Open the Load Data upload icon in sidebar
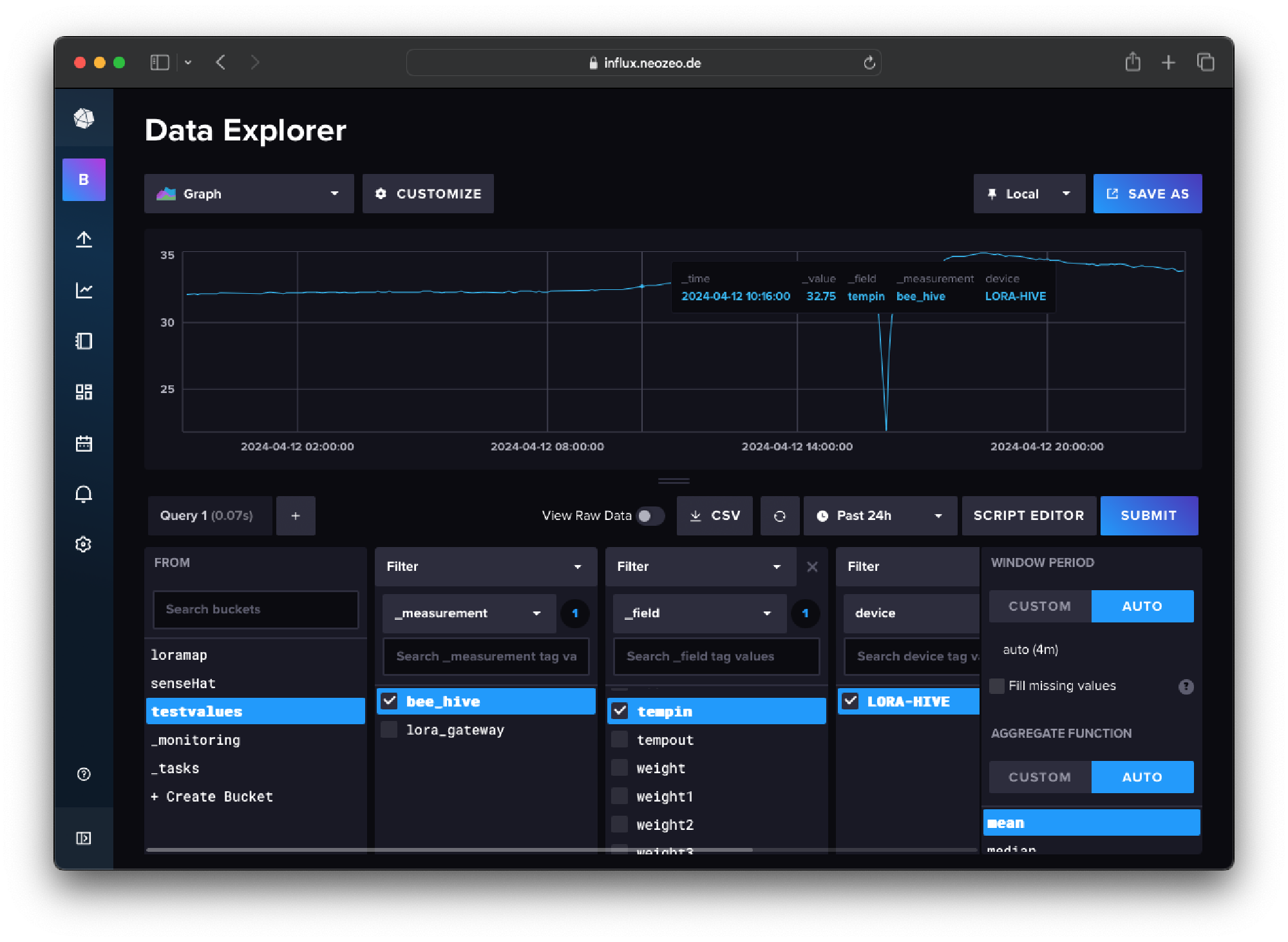 84,238
